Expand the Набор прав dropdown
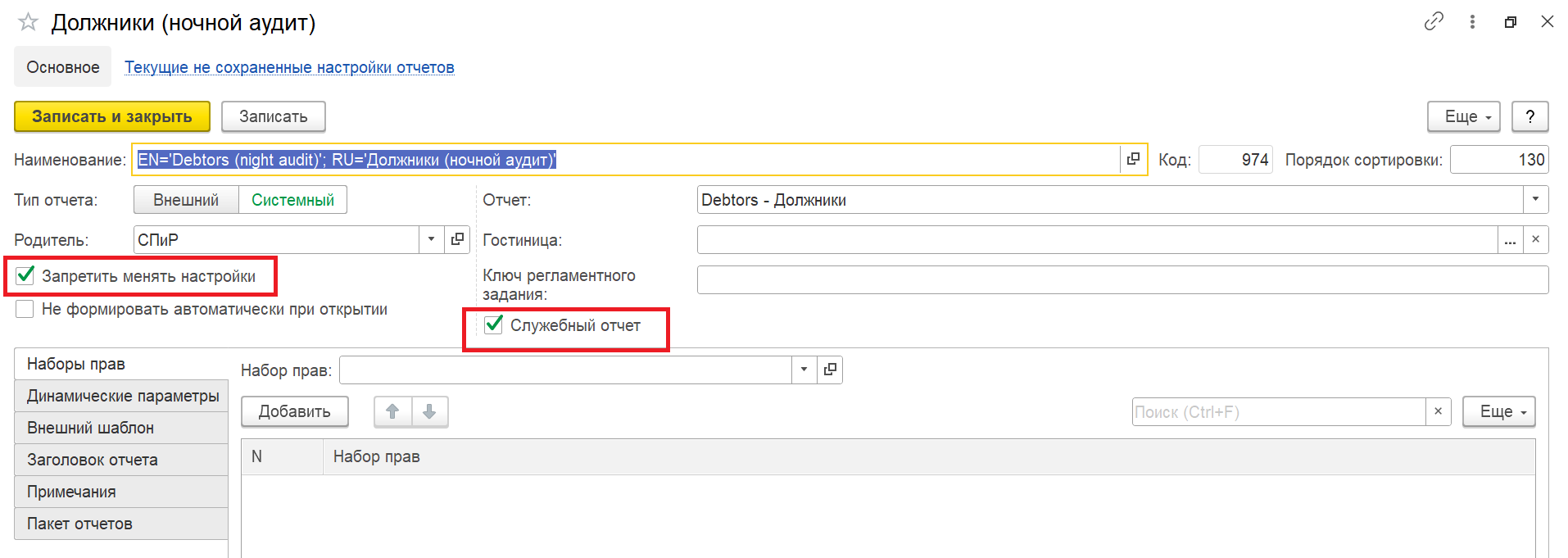This screenshot has width=1568, height=558. coord(804,370)
